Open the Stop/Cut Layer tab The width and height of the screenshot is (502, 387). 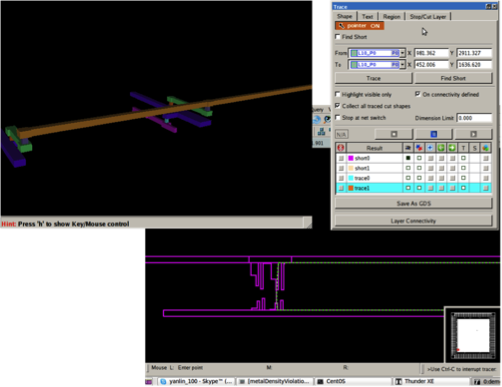[428, 16]
